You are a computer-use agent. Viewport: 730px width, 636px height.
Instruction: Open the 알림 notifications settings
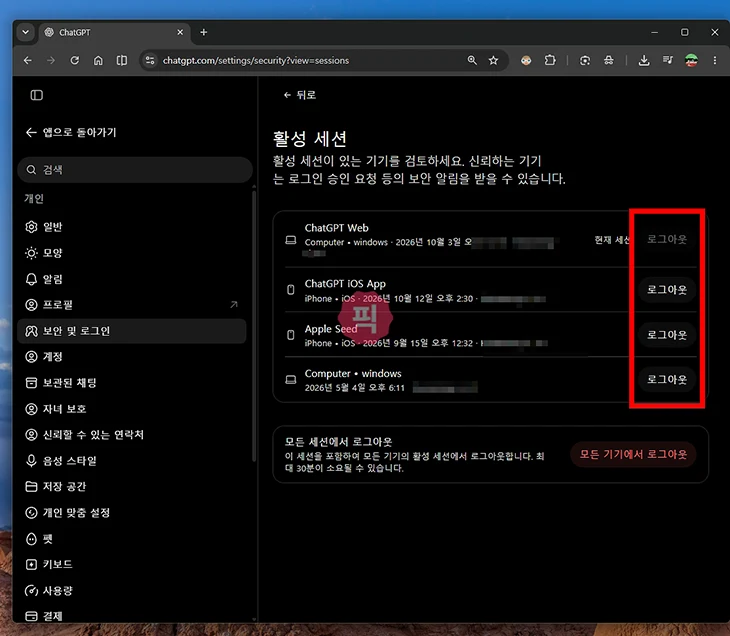click(x=132, y=279)
